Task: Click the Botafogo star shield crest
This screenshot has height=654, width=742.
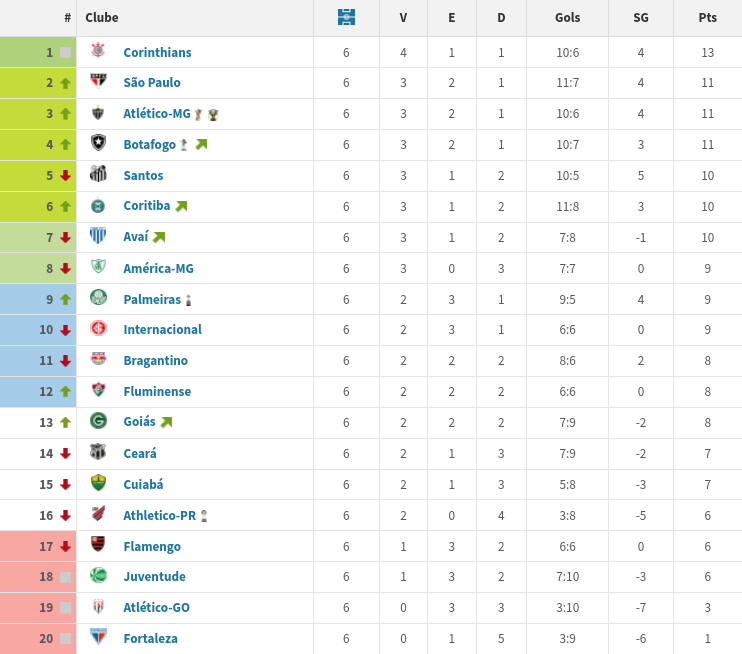Action: pos(98,142)
